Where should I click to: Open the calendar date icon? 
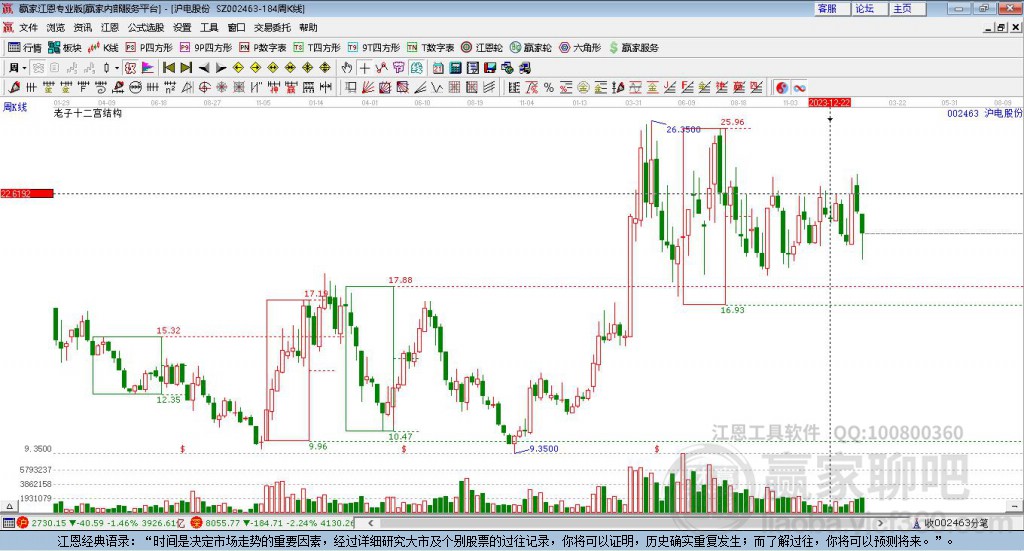pos(438,68)
